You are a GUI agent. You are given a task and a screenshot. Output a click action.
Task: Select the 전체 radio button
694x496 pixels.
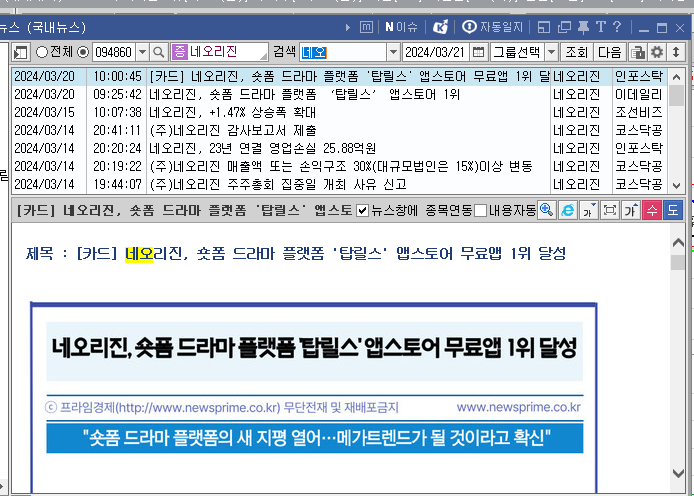(x=42, y=52)
